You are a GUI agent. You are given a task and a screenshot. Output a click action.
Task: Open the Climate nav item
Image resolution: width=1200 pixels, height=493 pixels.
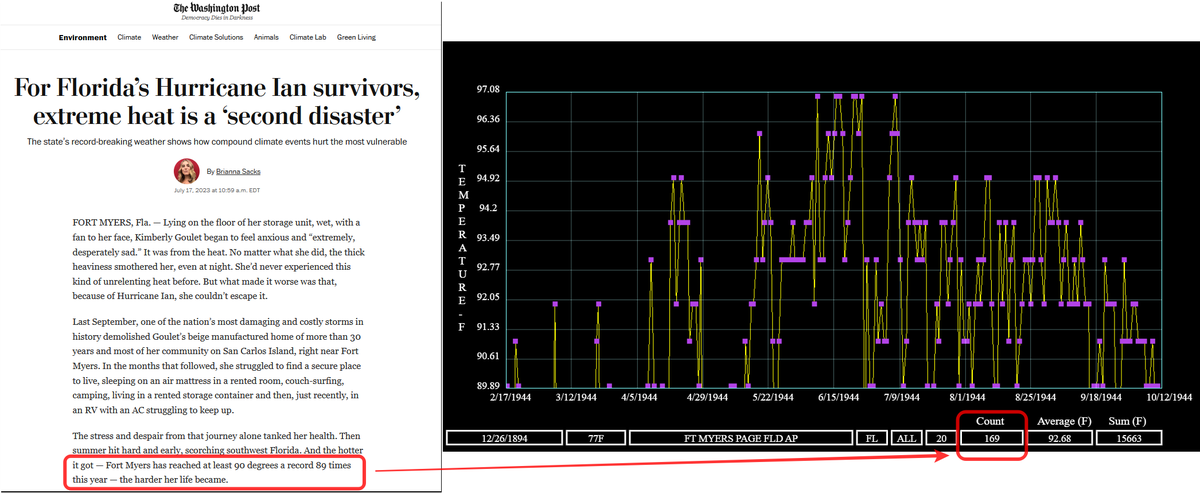(x=129, y=37)
